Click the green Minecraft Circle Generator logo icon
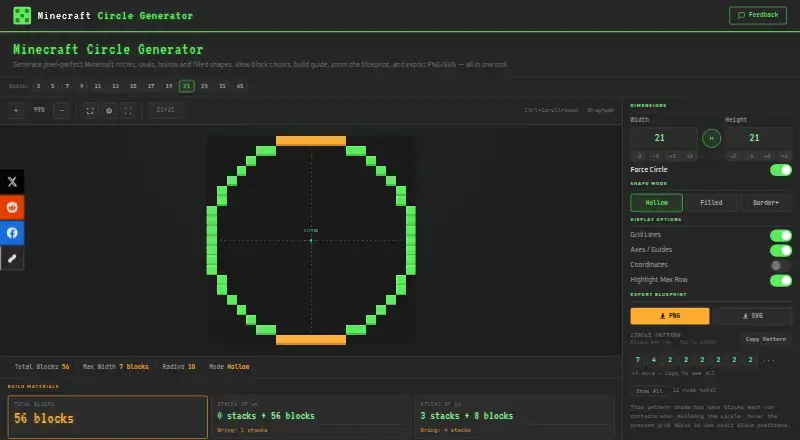Viewport: 800px width, 440px height. pyautogui.click(x=22, y=15)
